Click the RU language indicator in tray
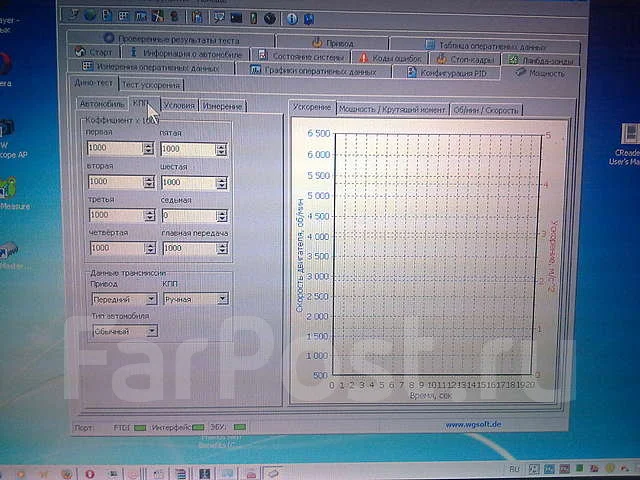Viewport: 640px width, 480px height. (514, 469)
